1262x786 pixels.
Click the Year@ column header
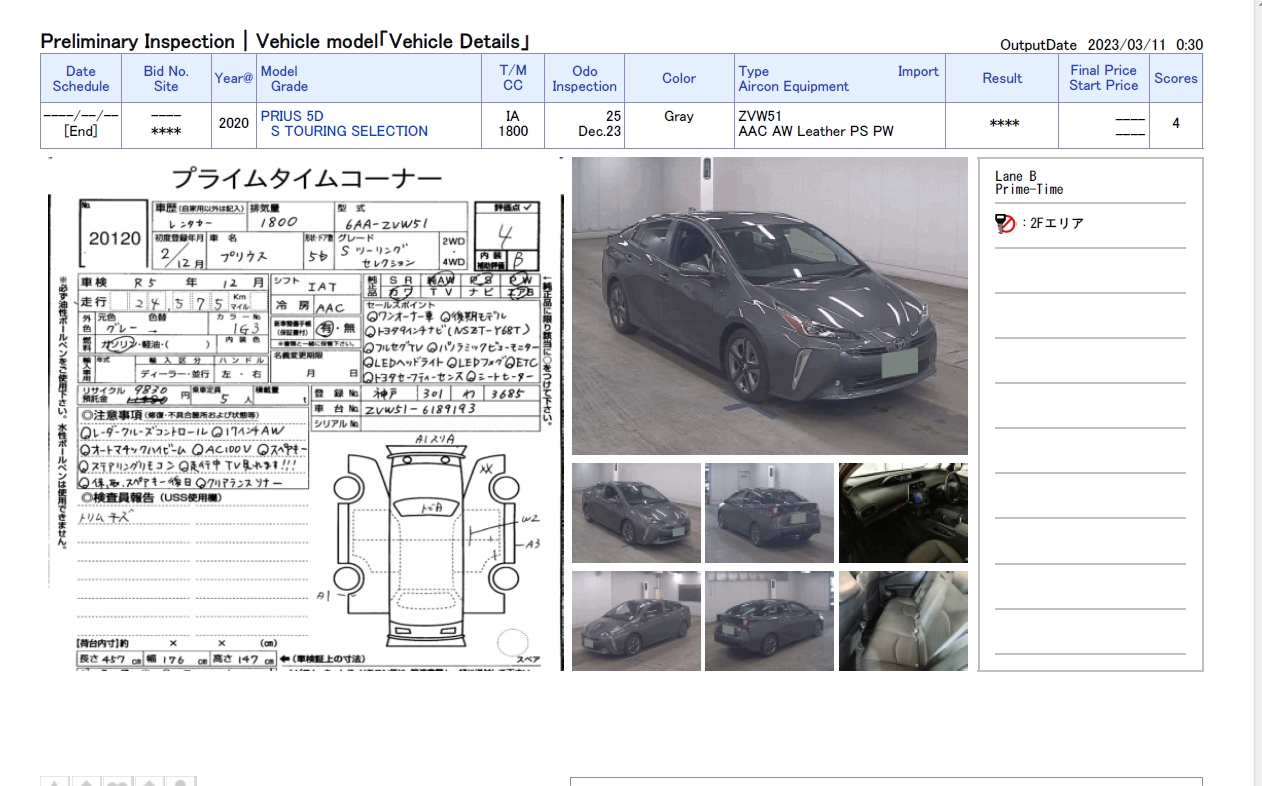tap(234, 78)
